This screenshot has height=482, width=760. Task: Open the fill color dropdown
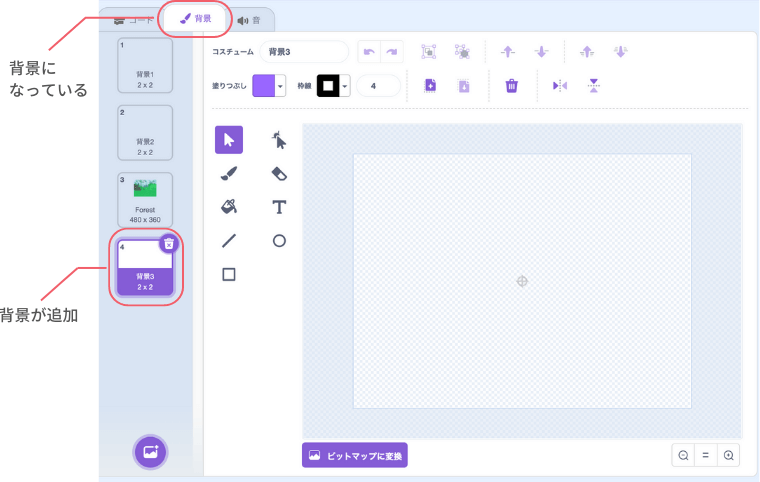tap(281, 87)
